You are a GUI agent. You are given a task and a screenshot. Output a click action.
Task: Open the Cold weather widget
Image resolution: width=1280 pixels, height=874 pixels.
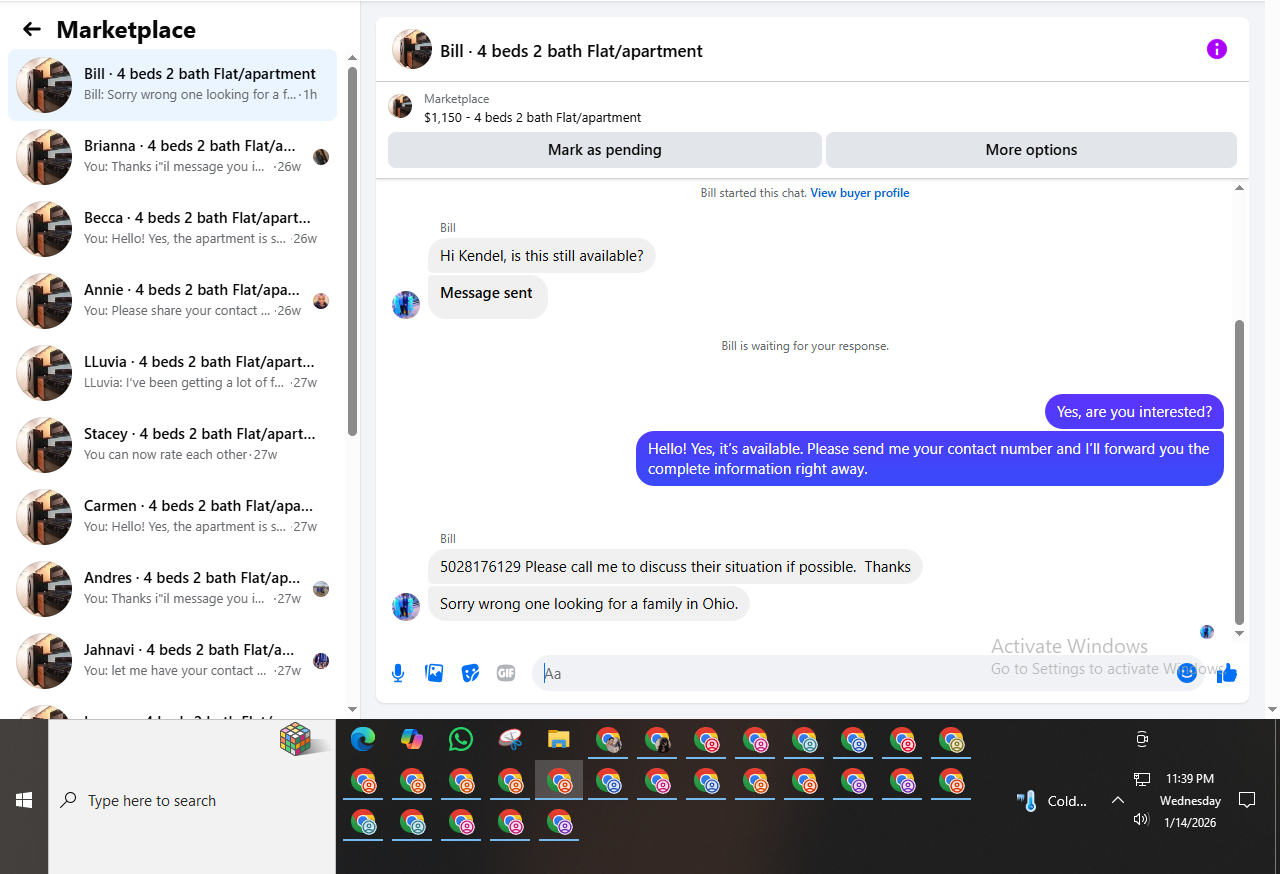point(1052,801)
